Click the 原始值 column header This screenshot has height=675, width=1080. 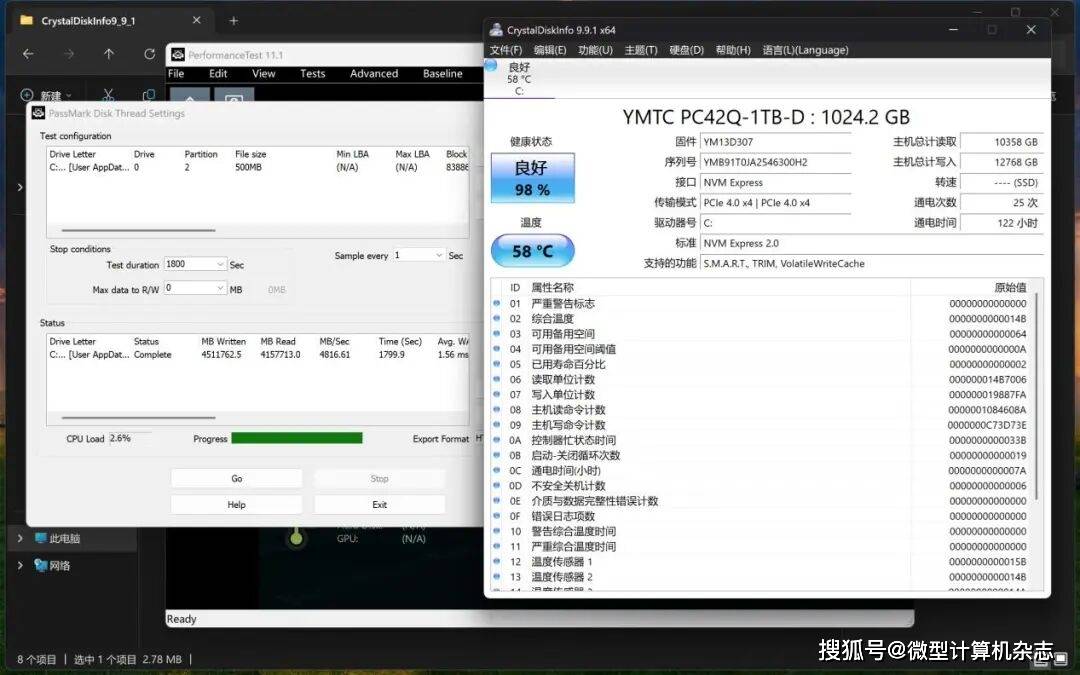[x=1010, y=287]
